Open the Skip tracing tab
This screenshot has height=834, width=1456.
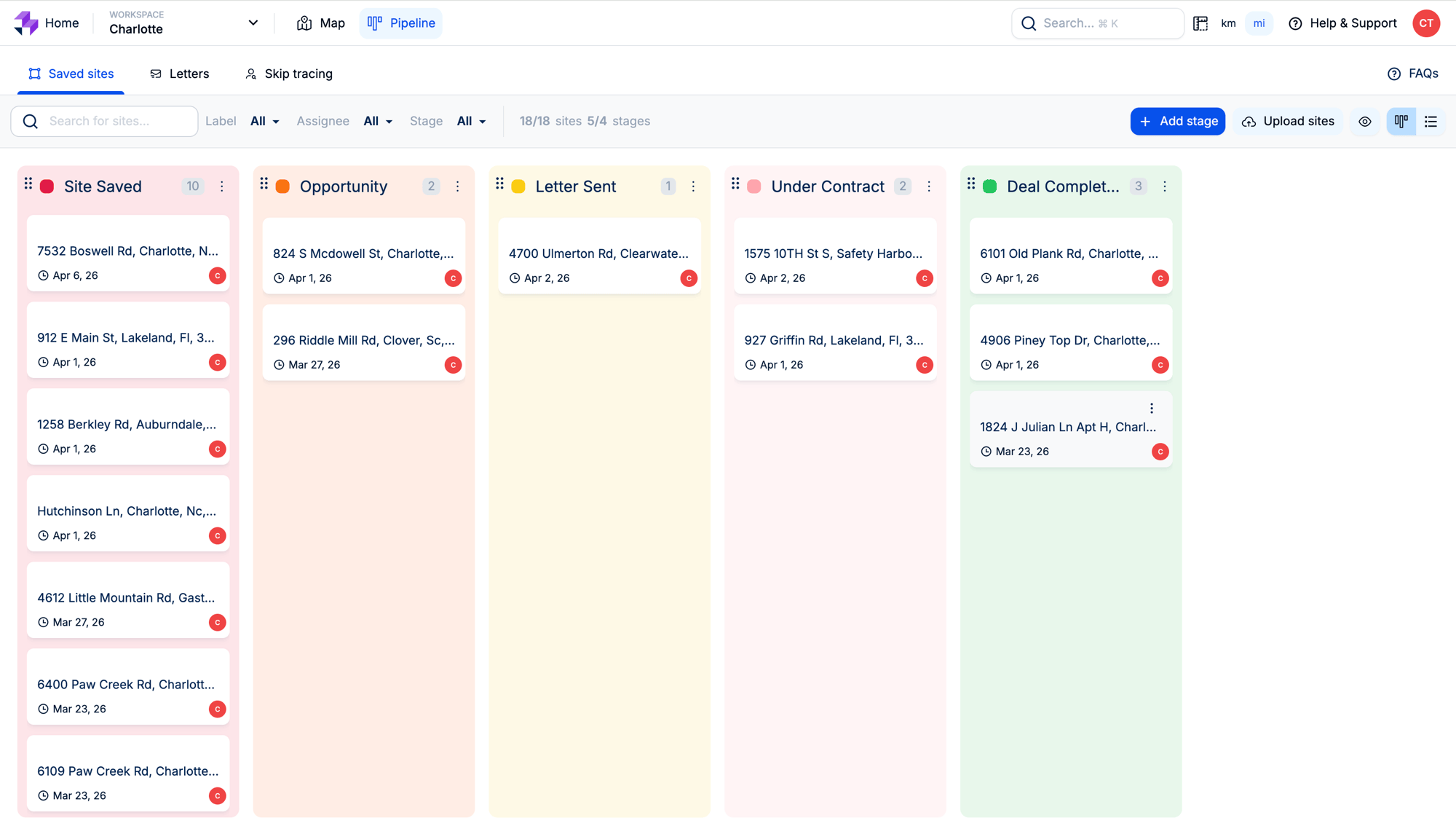pyautogui.click(x=289, y=74)
